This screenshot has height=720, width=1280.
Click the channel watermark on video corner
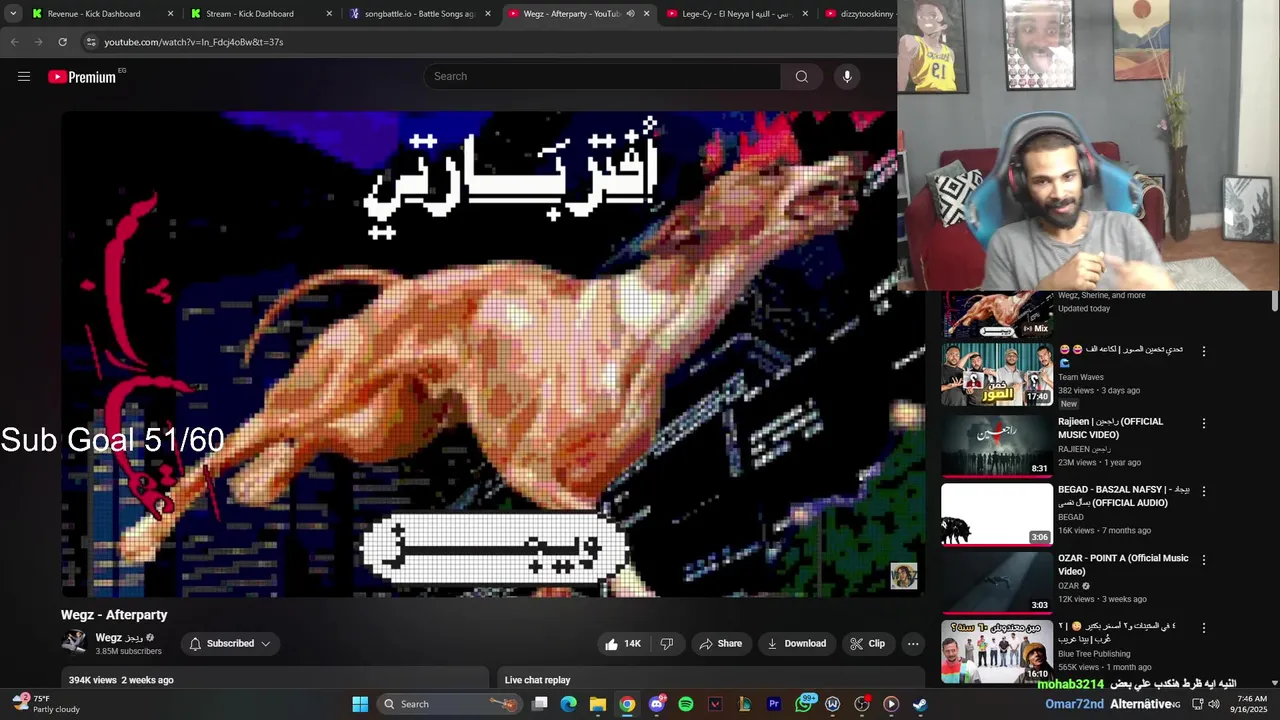point(904,576)
